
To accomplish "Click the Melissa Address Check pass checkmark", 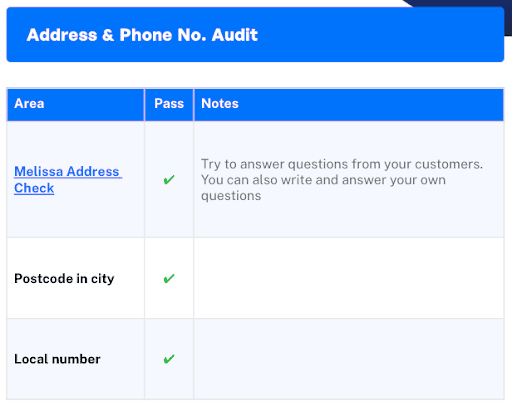I will 169,180.
